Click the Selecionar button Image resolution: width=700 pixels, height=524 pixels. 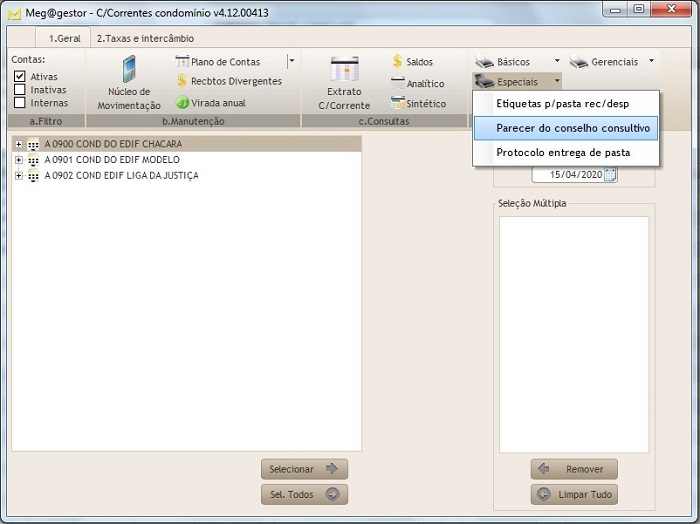point(304,469)
